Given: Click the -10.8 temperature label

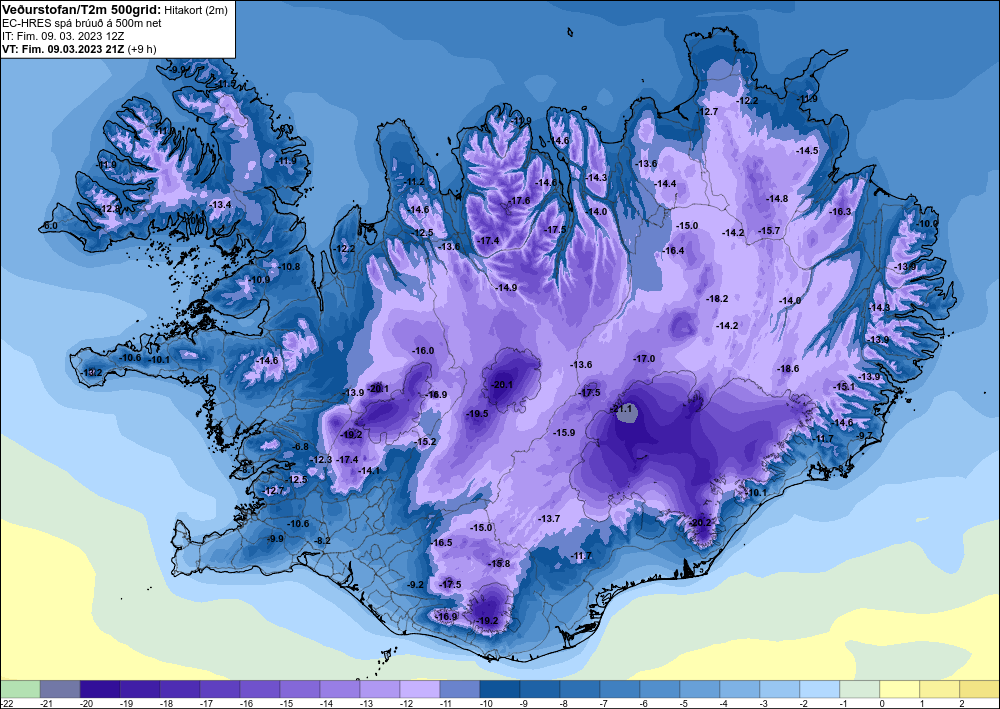Looking at the screenshot, I should click(290, 267).
